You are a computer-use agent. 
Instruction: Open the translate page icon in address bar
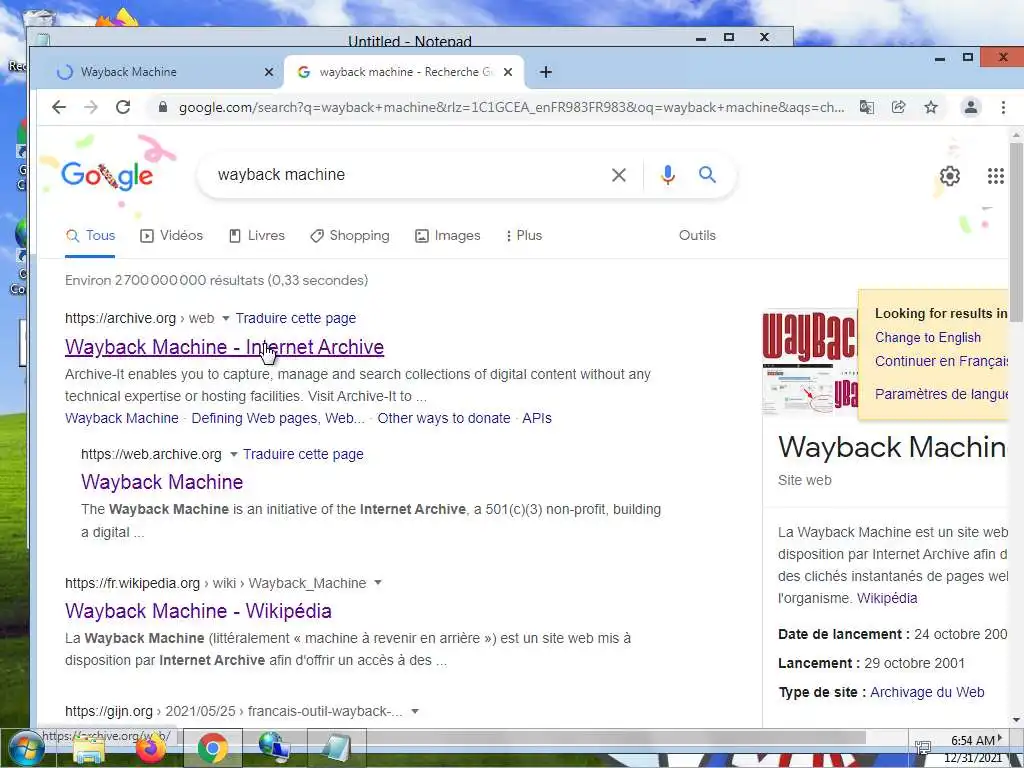click(867, 107)
